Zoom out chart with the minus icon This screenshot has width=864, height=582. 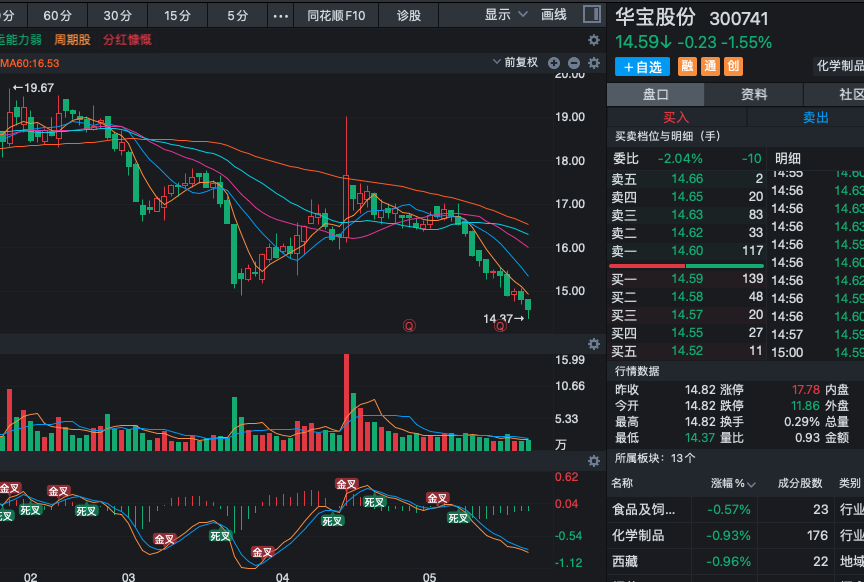click(574, 63)
